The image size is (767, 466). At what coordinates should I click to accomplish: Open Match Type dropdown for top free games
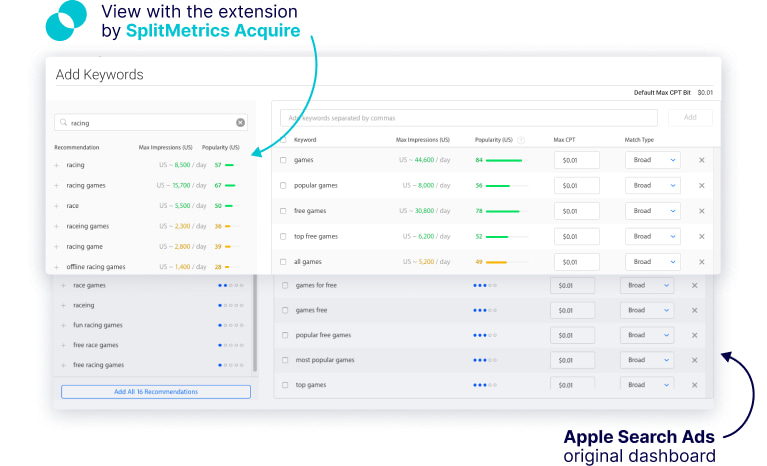(x=653, y=236)
